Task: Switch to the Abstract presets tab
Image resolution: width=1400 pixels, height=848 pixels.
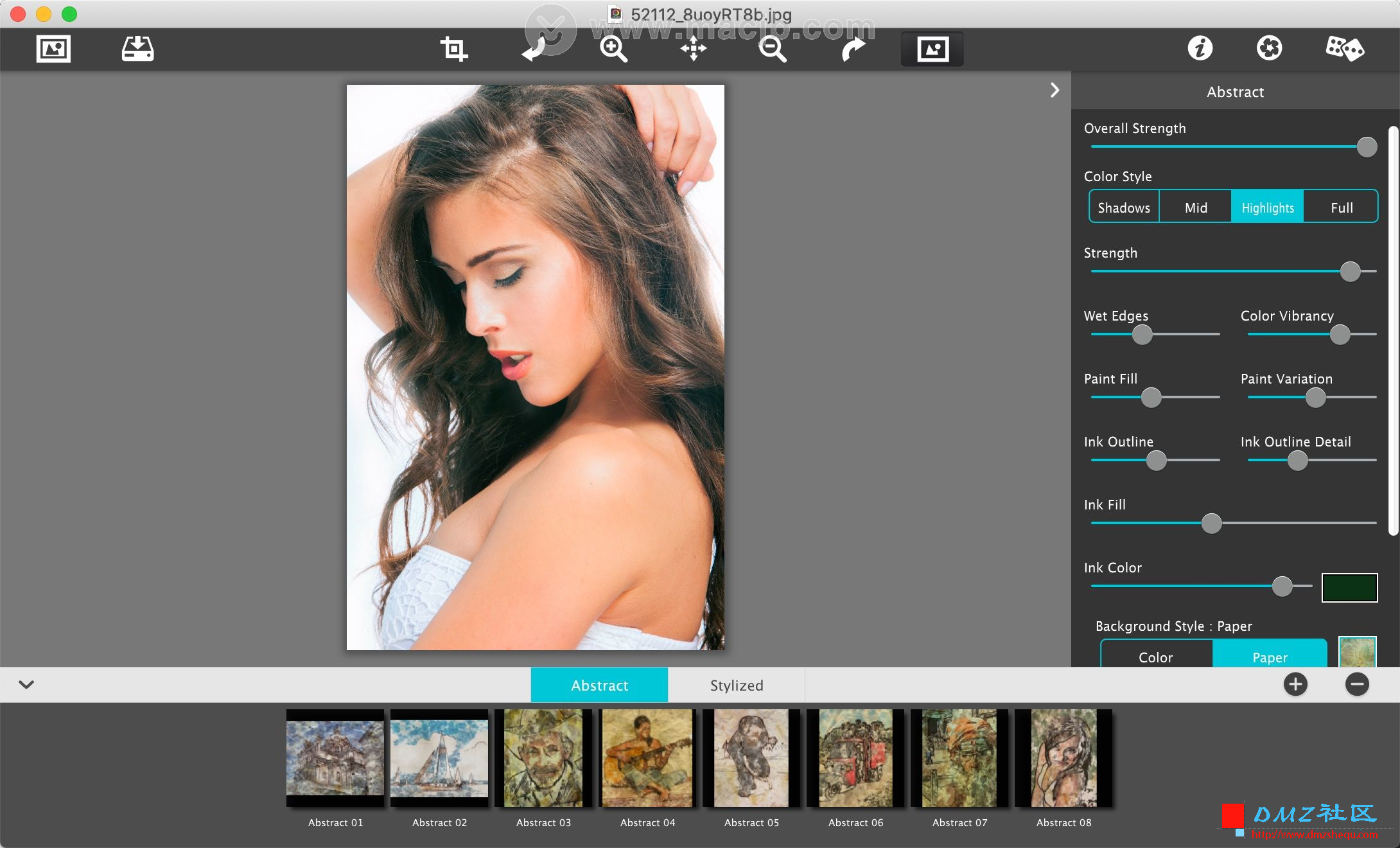Action: click(599, 685)
